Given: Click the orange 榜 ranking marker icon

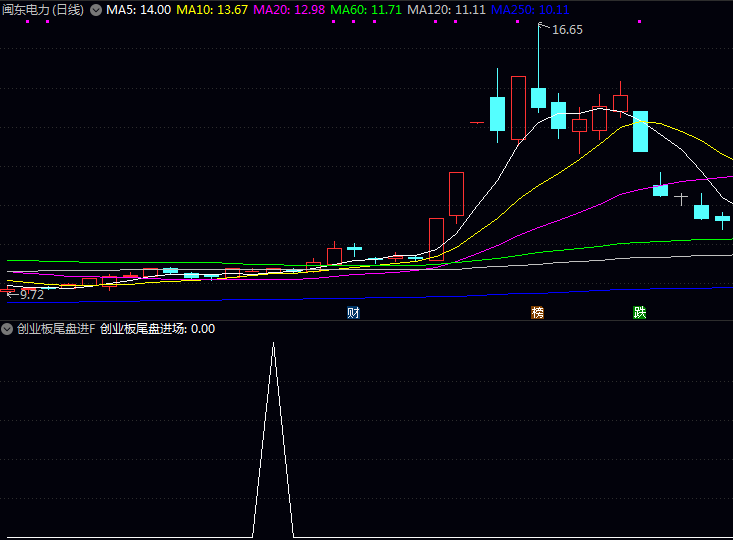Looking at the screenshot, I should click(538, 312).
